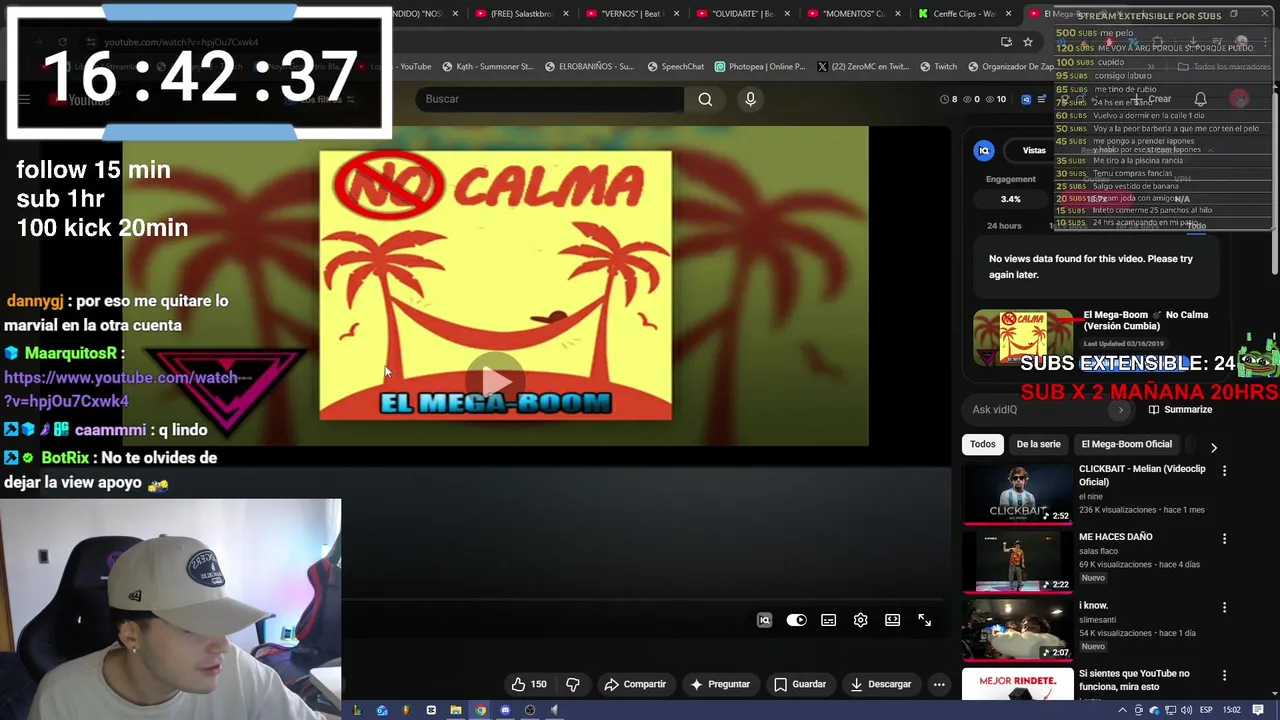Open the CLICKBAIT - Melian video thumbnail

point(1017,493)
